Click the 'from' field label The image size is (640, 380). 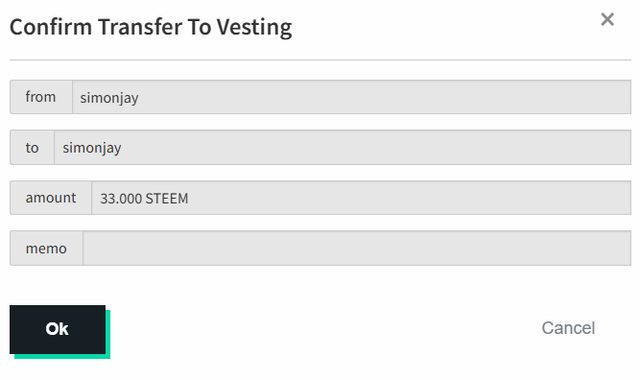[41, 97]
